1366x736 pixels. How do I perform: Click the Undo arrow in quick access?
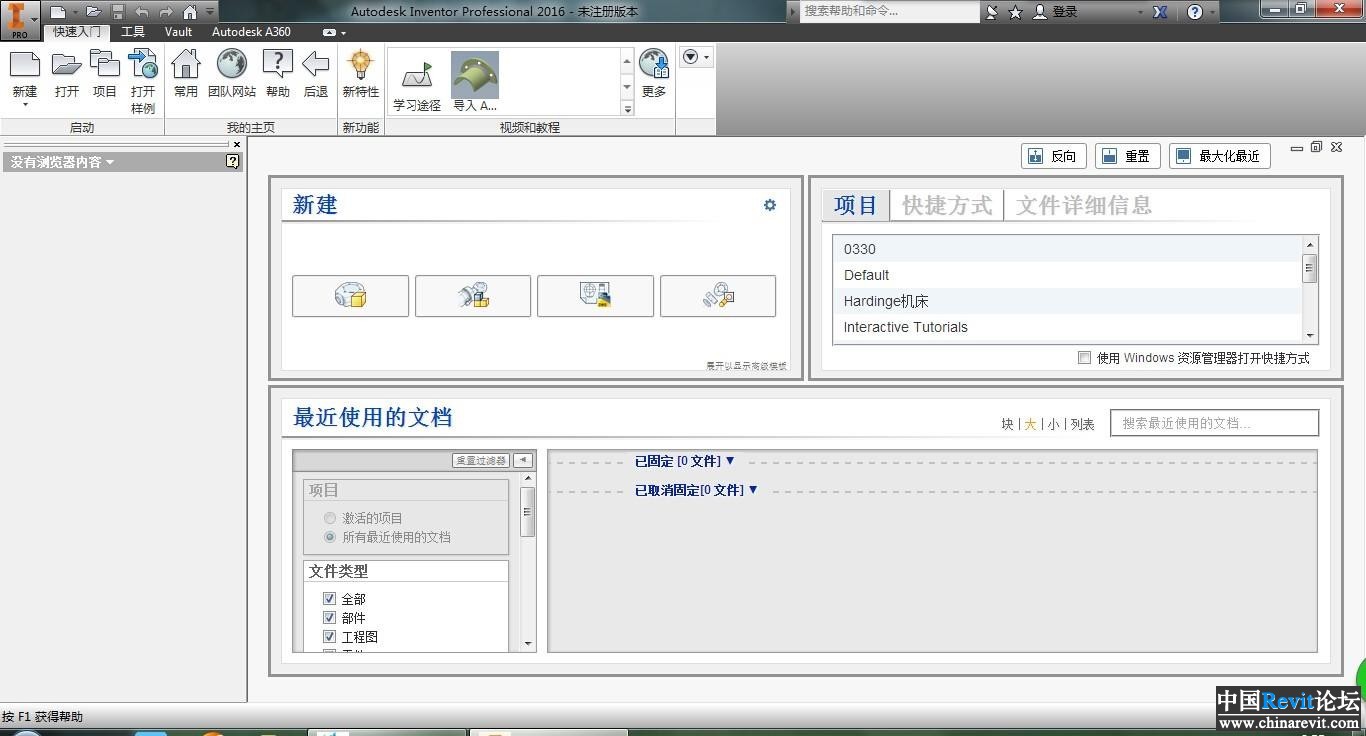point(142,12)
